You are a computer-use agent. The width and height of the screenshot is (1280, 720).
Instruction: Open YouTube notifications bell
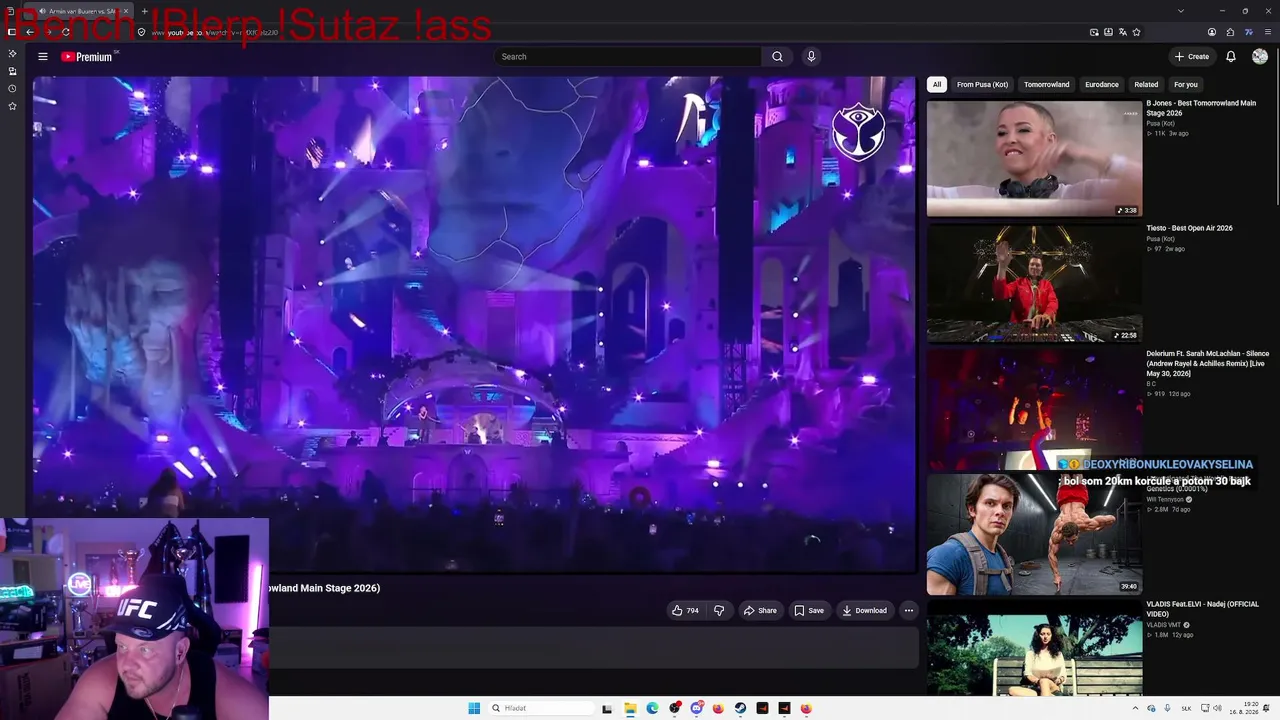pyautogui.click(x=1231, y=57)
